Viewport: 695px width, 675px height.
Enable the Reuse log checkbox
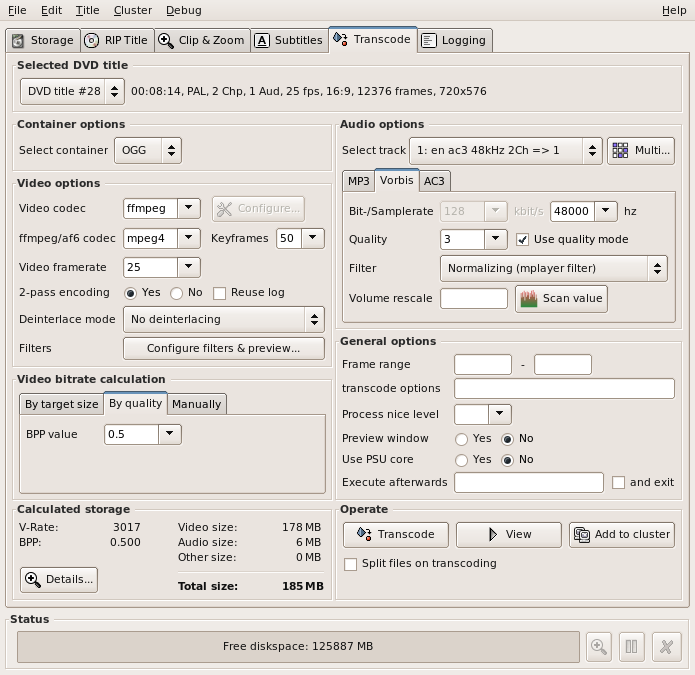click(220, 292)
